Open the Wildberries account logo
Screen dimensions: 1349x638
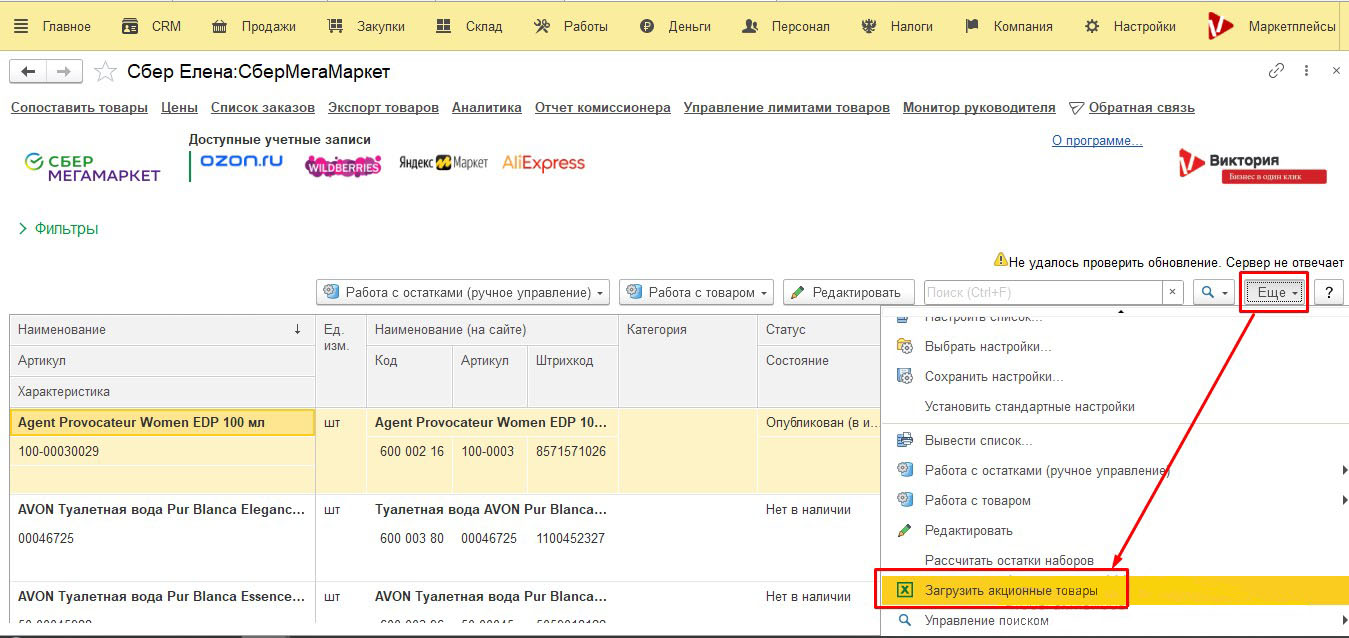[x=343, y=166]
